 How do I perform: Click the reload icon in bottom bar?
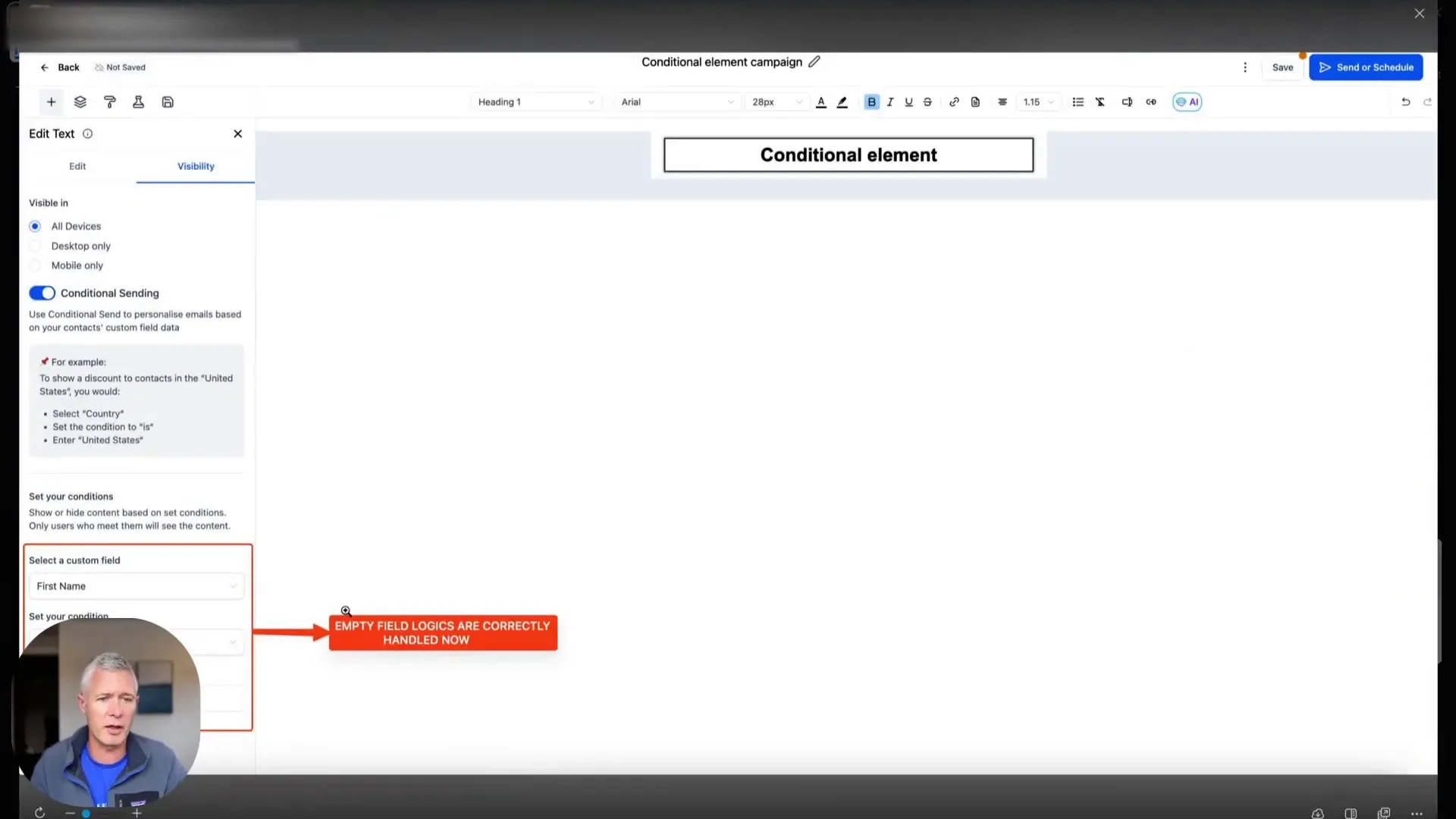(39, 813)
